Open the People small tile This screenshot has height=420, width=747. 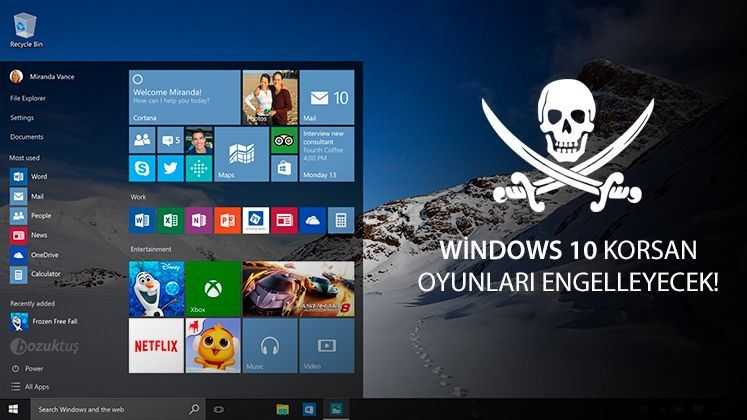142,140
